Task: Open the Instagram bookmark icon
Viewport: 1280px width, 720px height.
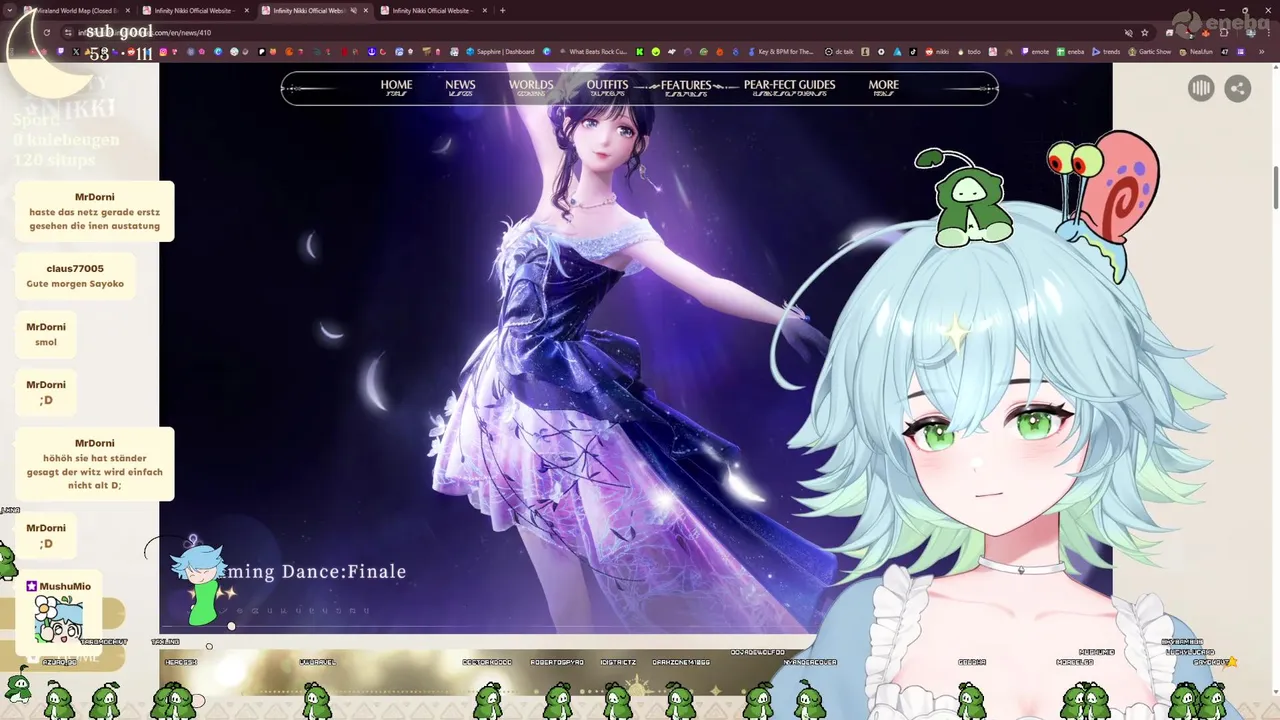Action: pos(163,51)
